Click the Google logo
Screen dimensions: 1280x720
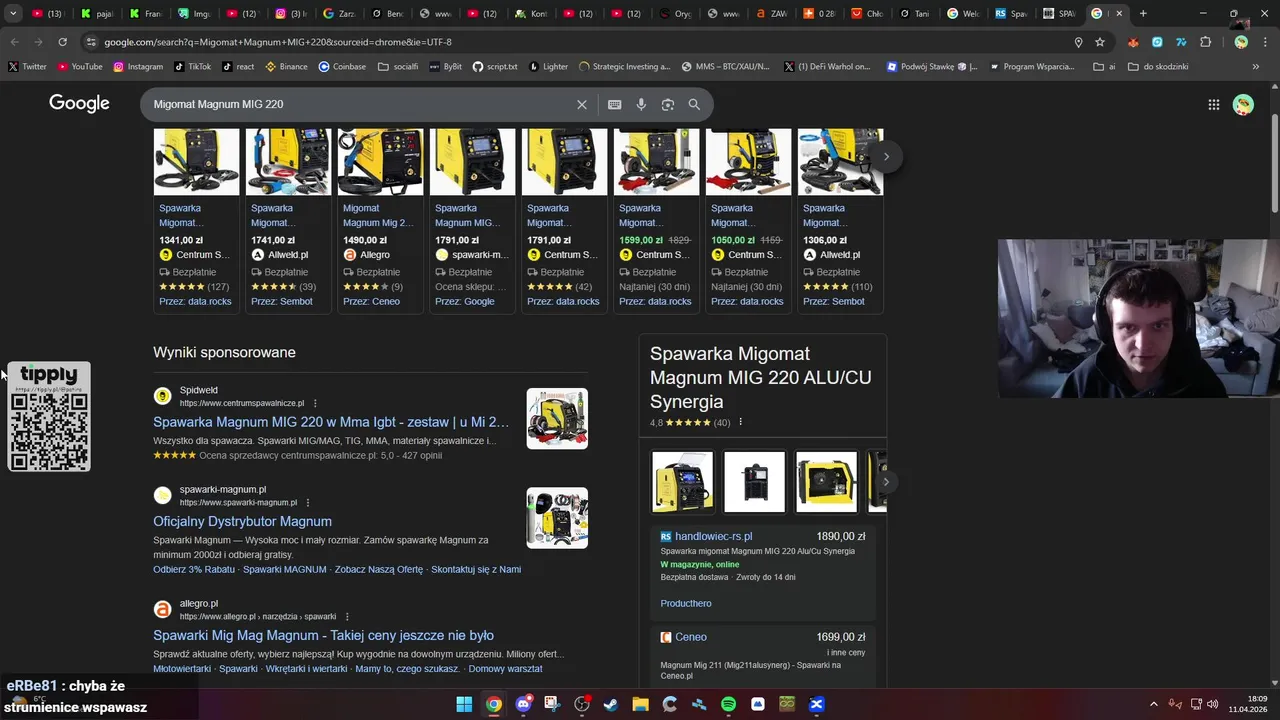79,104
